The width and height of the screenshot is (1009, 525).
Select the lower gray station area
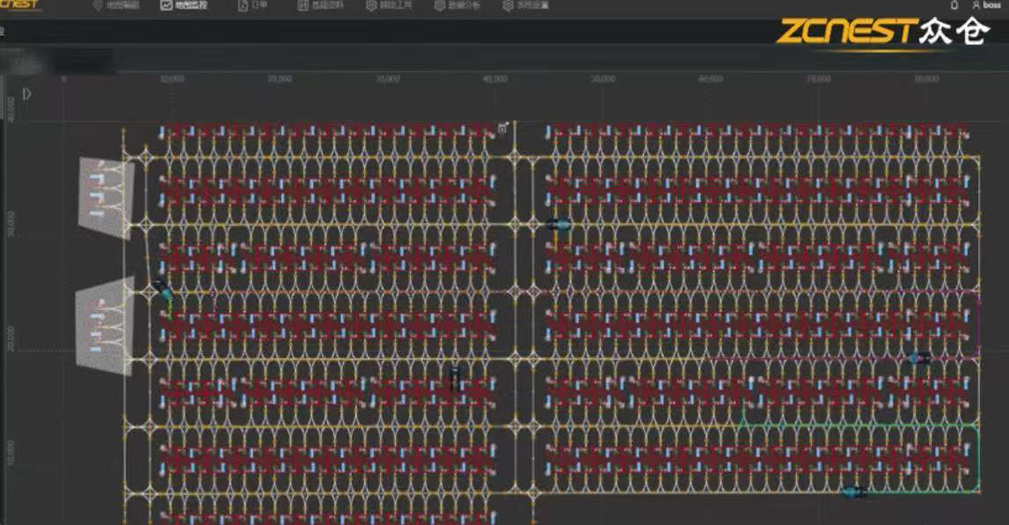[104, 327]
